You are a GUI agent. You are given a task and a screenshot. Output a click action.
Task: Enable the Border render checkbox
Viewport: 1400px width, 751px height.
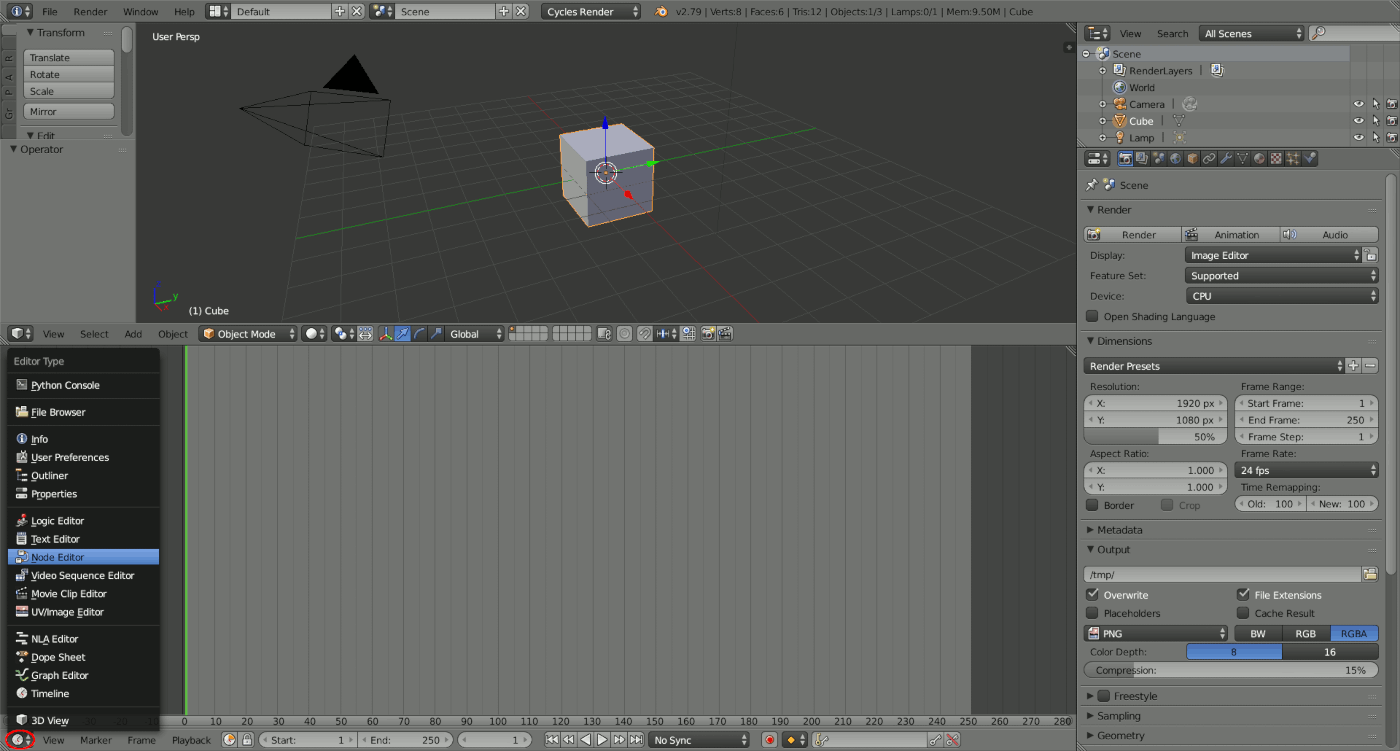click(1092, 504)
